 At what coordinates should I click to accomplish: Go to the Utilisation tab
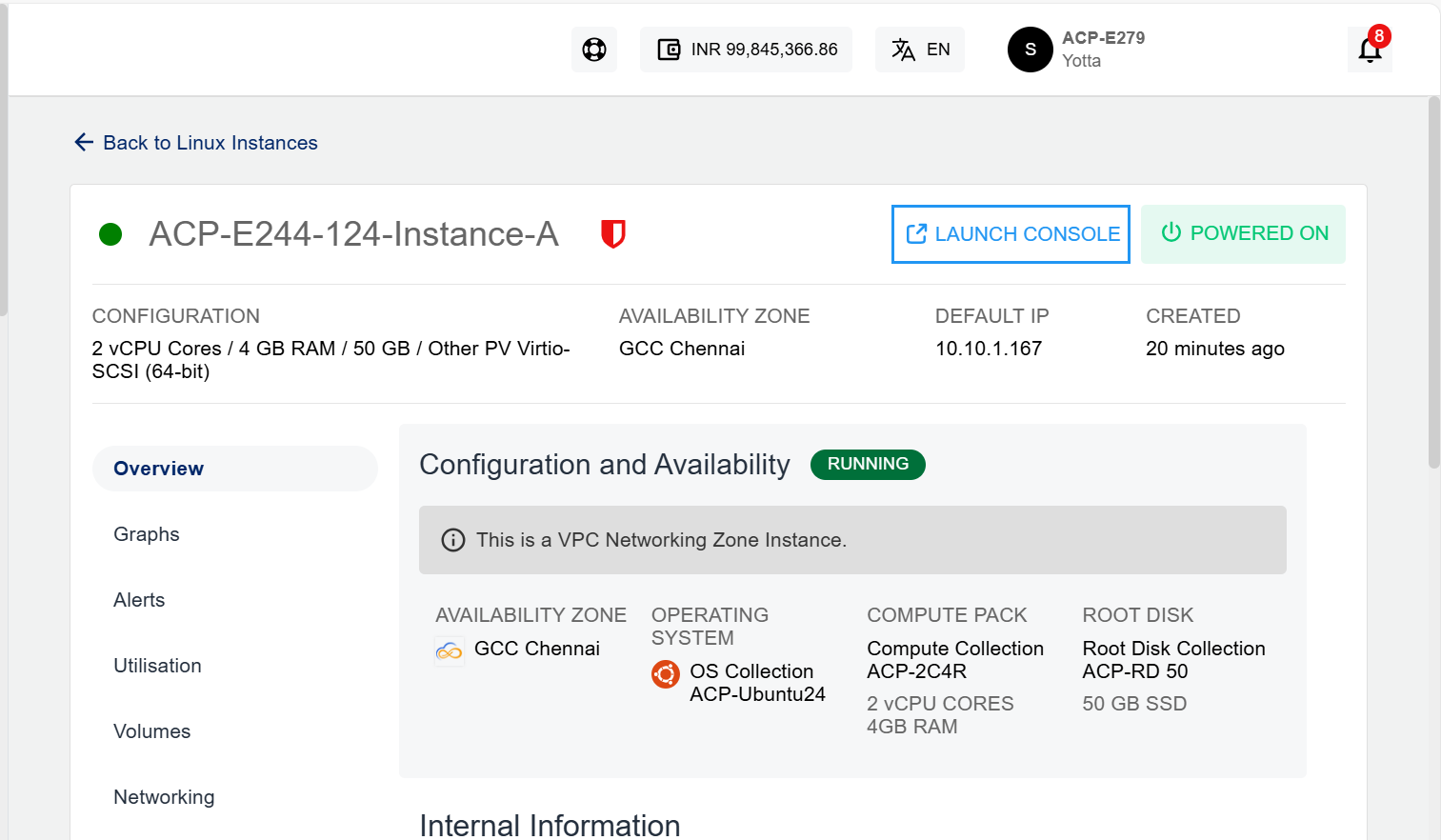[157, 666]
